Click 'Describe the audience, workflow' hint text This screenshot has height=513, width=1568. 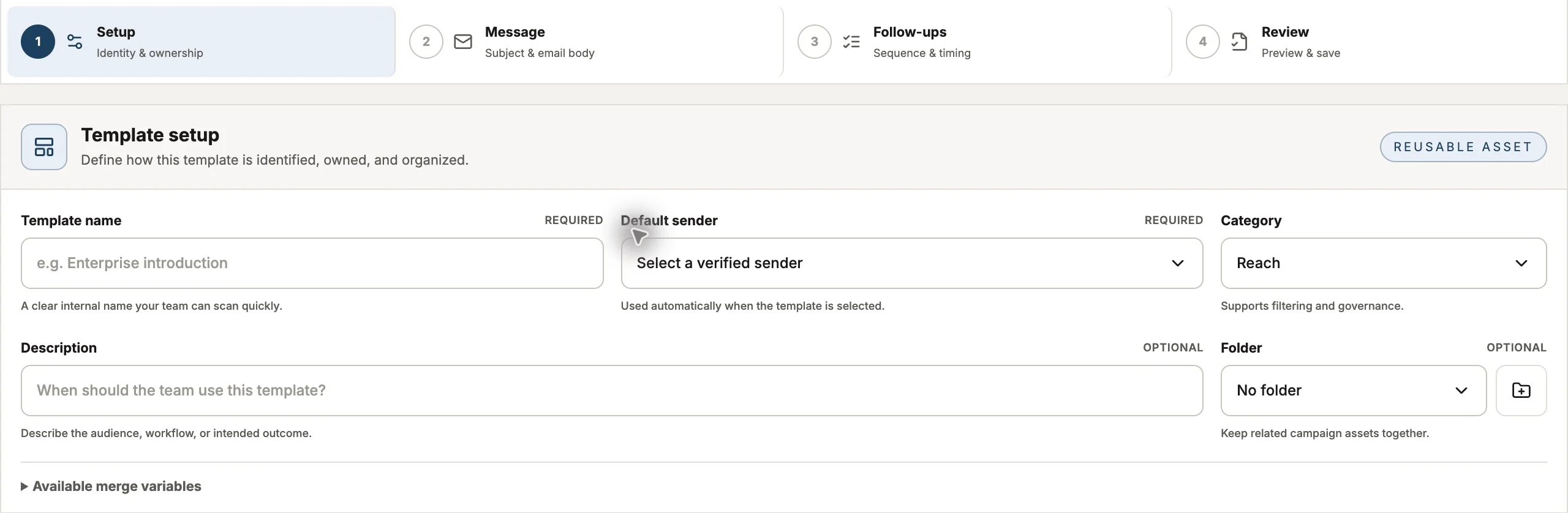click(166, 433)
